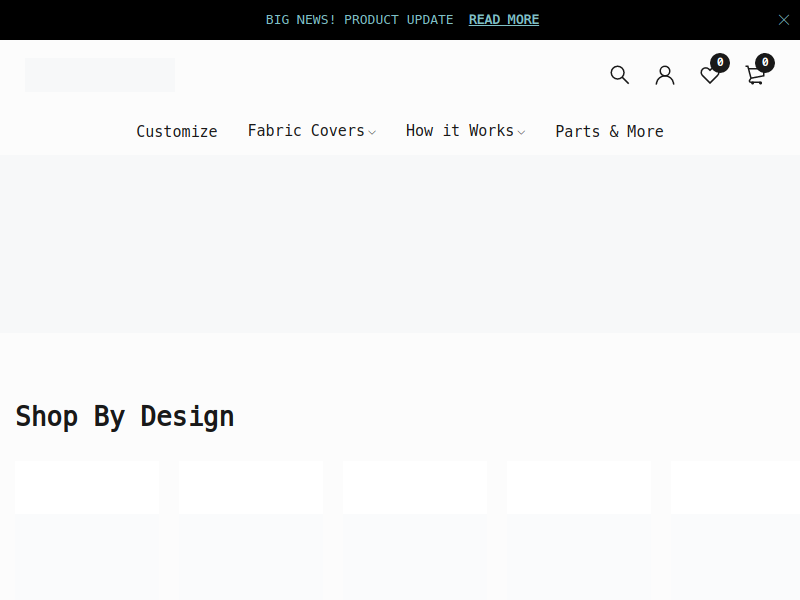This screenshot has height=600, width=800.
Task: Open the user account icon
Action: (665, 75)
